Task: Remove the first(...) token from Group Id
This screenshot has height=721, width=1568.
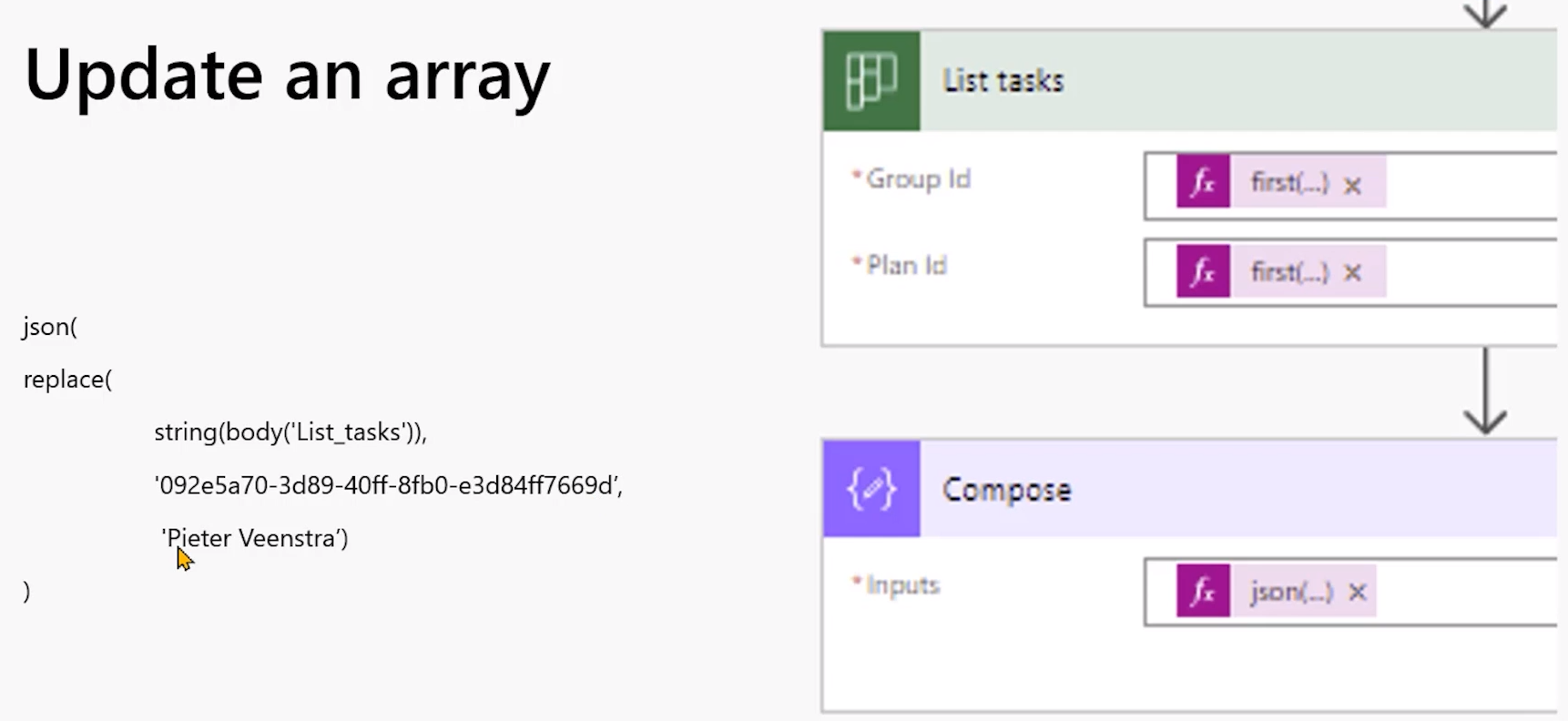Action: click(x=1353, y=186)
